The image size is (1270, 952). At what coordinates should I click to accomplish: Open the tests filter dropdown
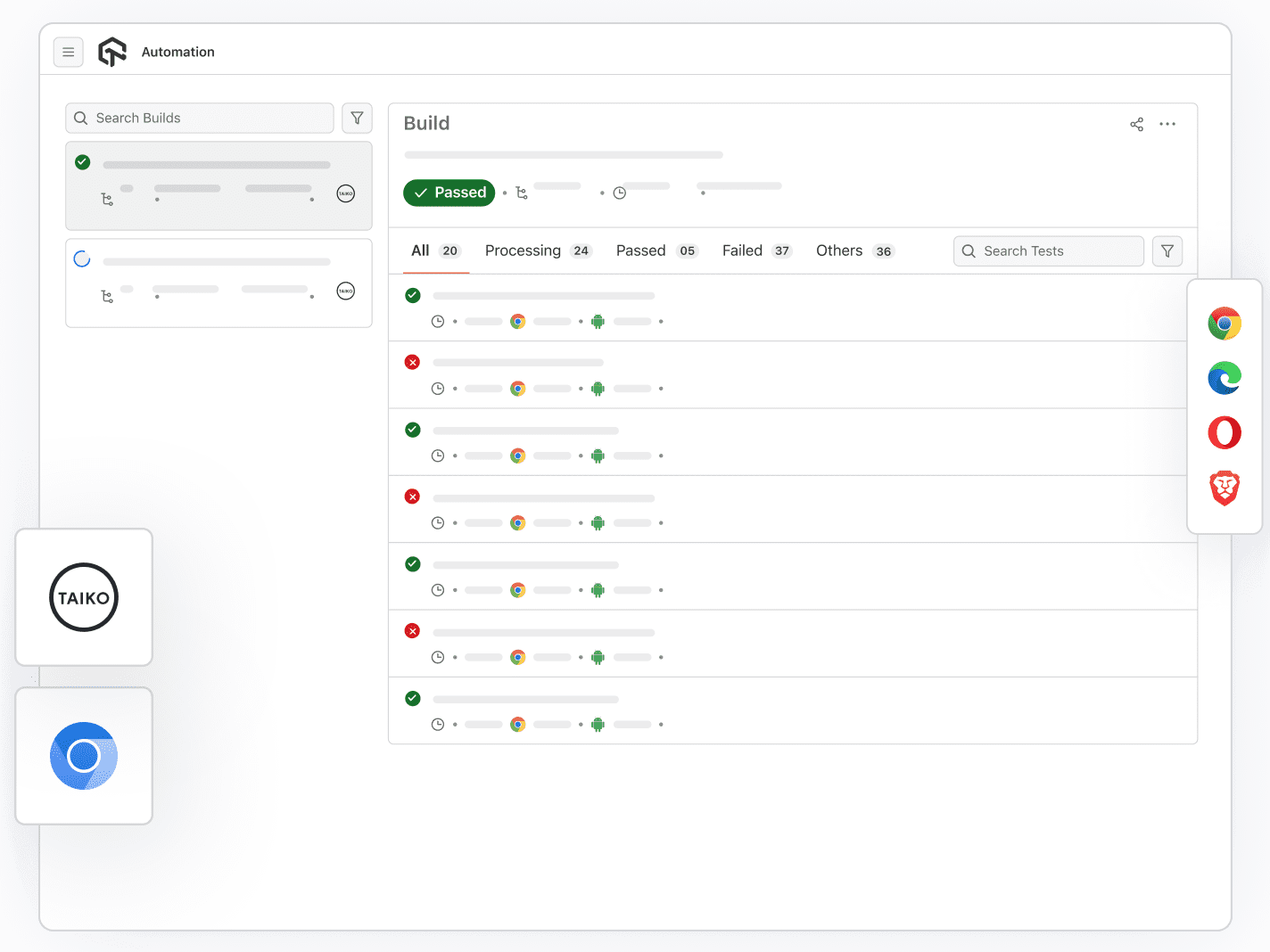(1167, 250)
